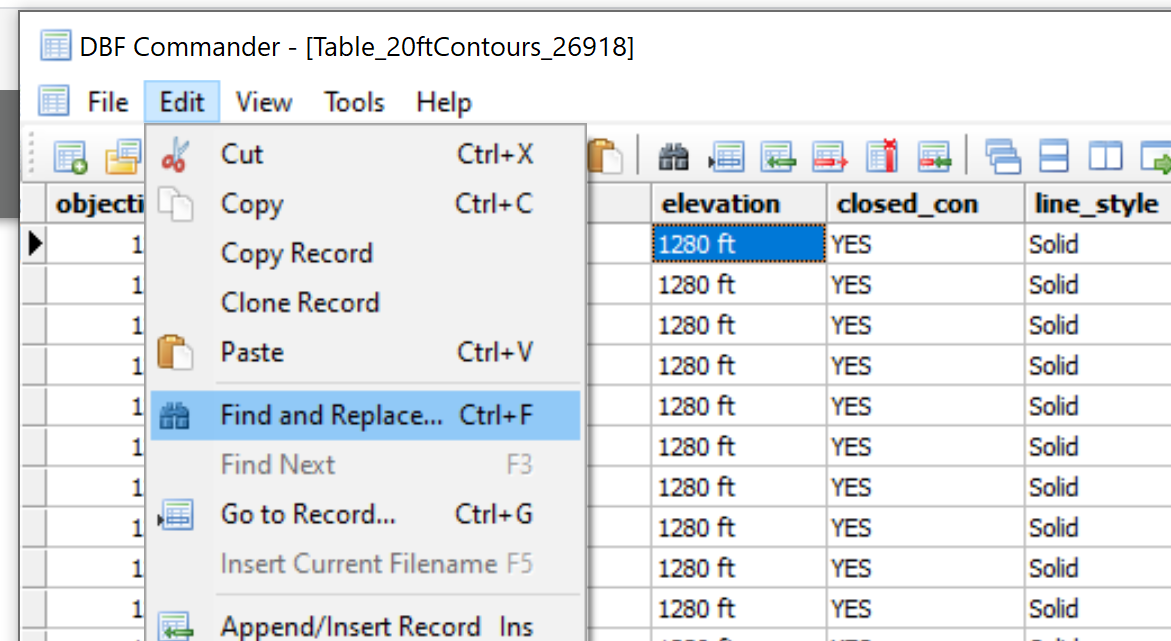1171x641 pixels.
Task: Click the Tile Horizontally toolbar icon
Action: click(x=1054, y=157)
